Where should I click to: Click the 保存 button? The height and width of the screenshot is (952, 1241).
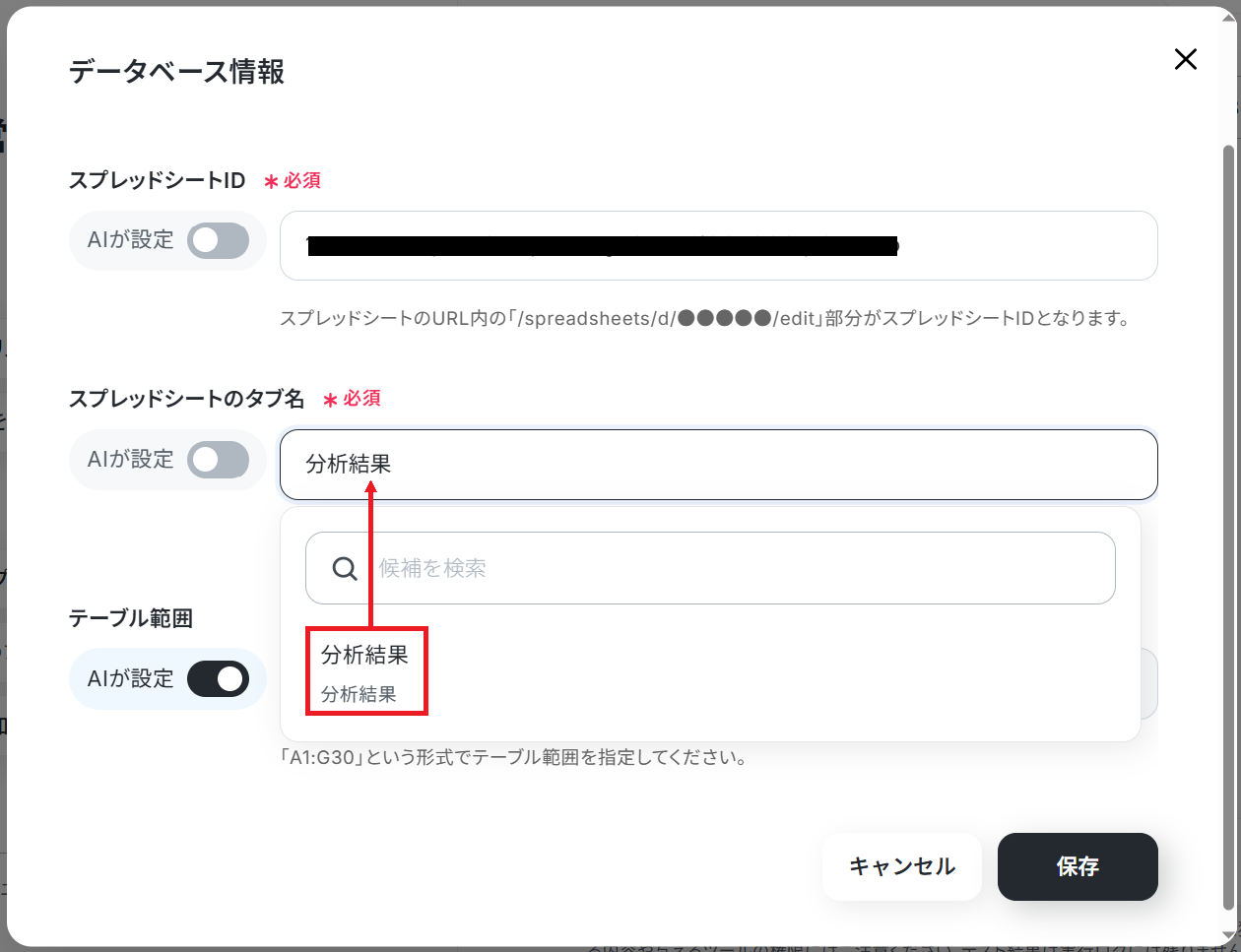[x=1078, y=866]
